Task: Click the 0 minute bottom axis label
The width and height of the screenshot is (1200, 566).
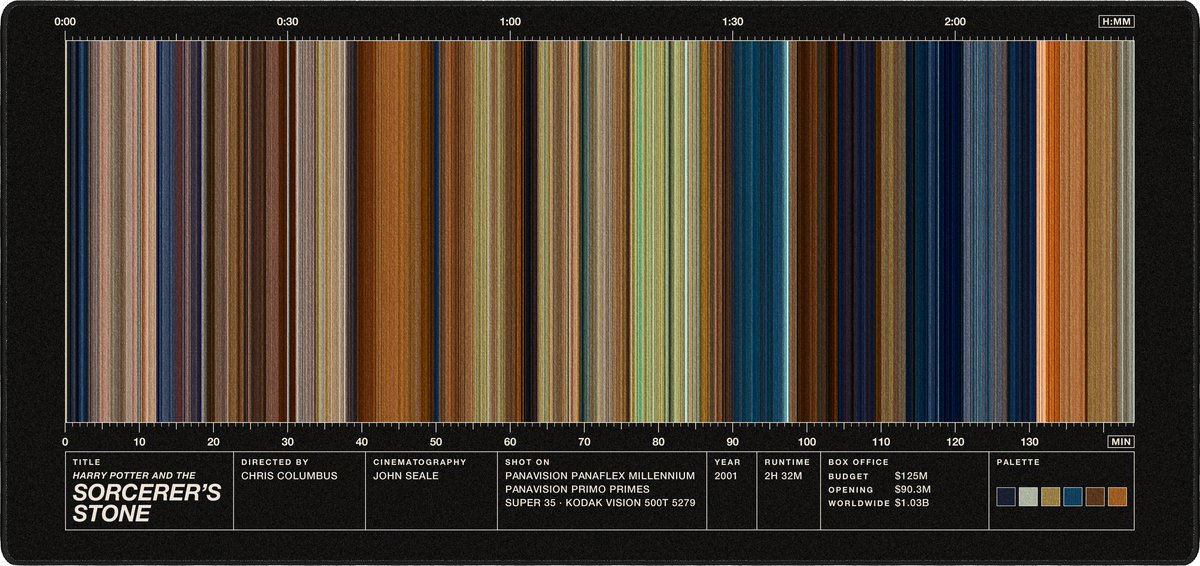Action: (65, 441)
